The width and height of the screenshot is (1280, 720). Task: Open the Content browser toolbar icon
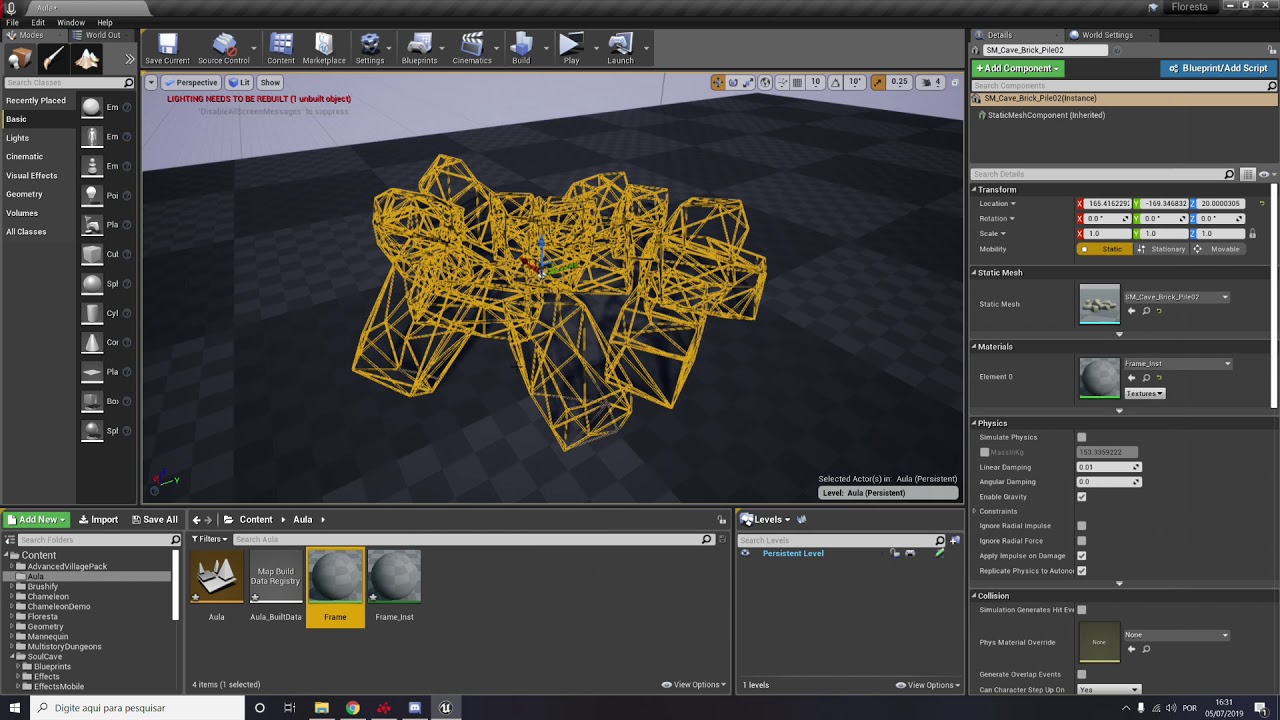(x=281, y=48)
